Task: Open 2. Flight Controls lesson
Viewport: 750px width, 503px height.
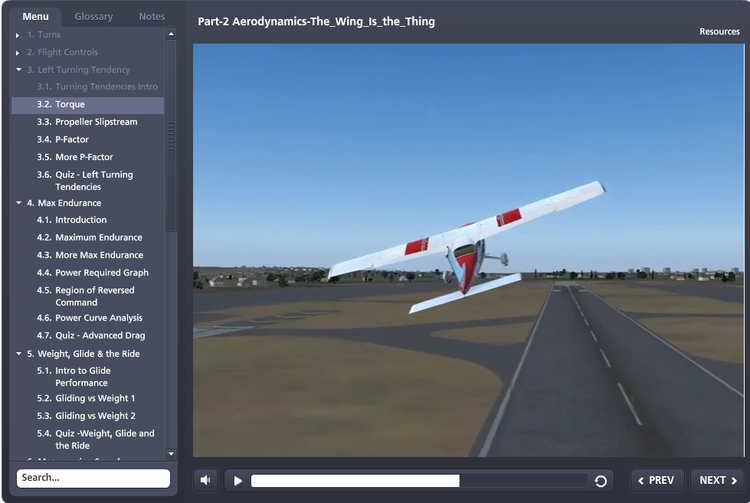Action: click(62, 52)
